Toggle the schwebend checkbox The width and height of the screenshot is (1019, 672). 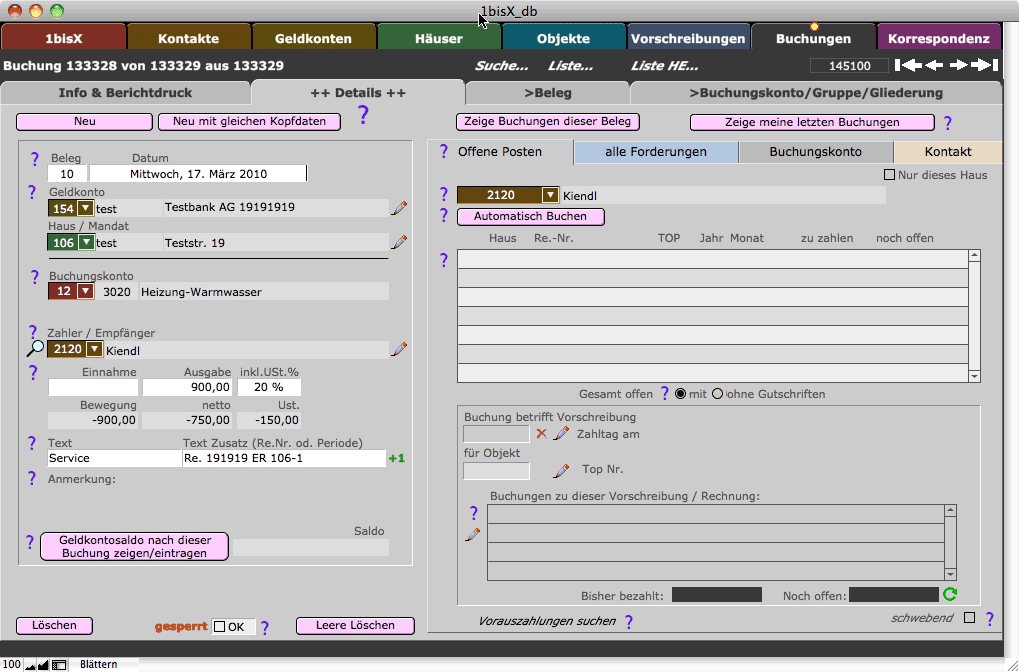[968, 618]
